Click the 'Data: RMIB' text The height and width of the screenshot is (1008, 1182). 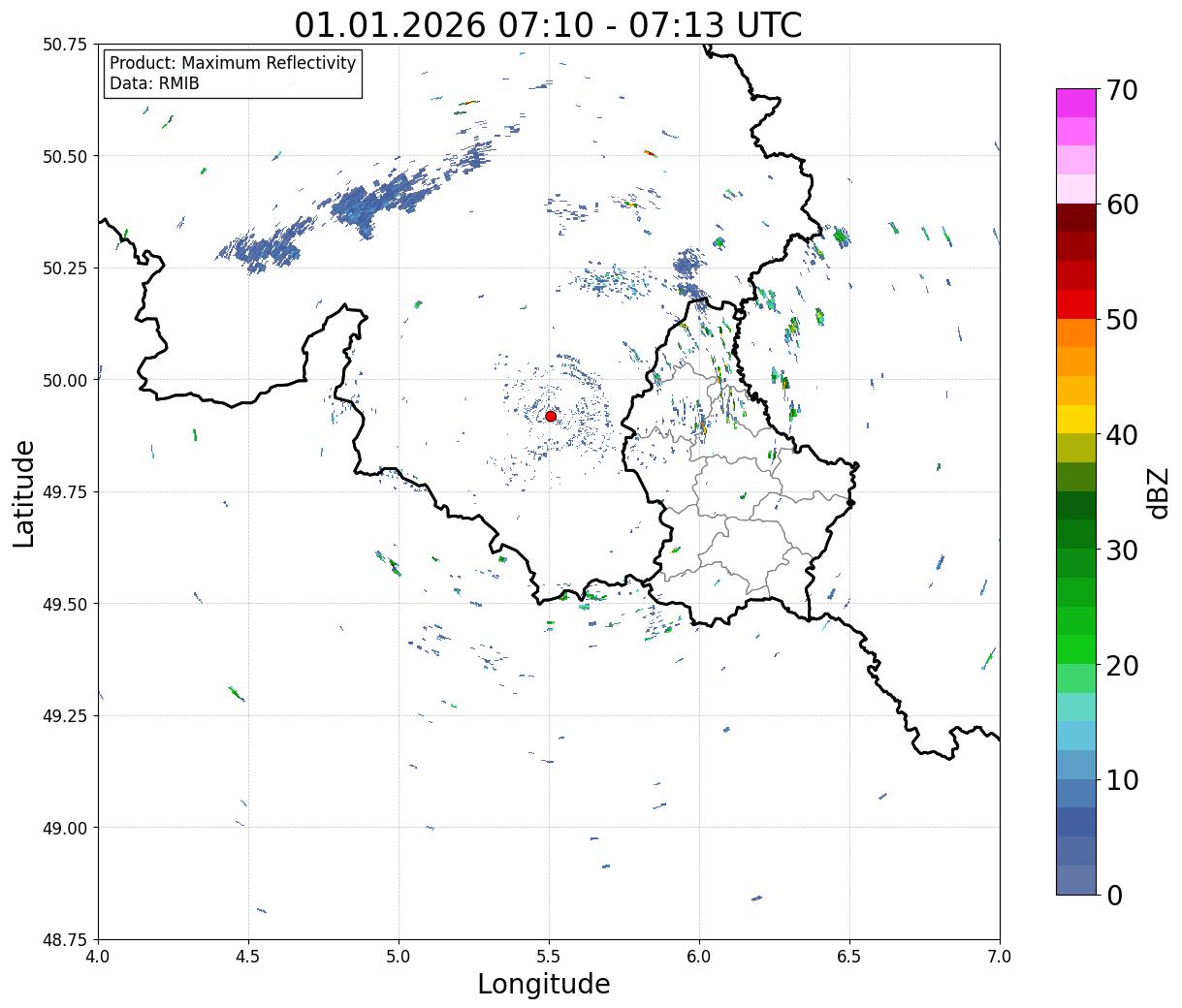pos(154,84)
